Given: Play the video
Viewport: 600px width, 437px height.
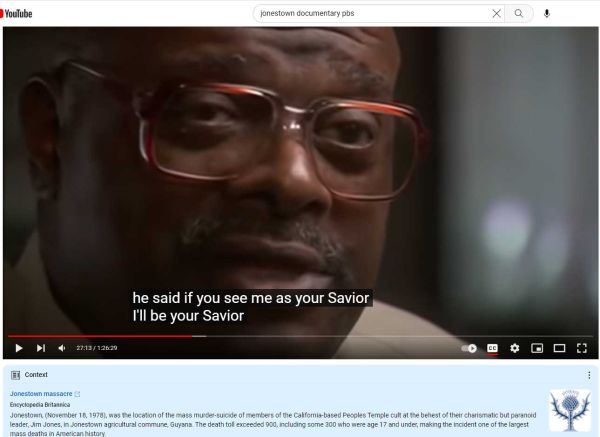Looking at the screenshot, I should (19, 348).
